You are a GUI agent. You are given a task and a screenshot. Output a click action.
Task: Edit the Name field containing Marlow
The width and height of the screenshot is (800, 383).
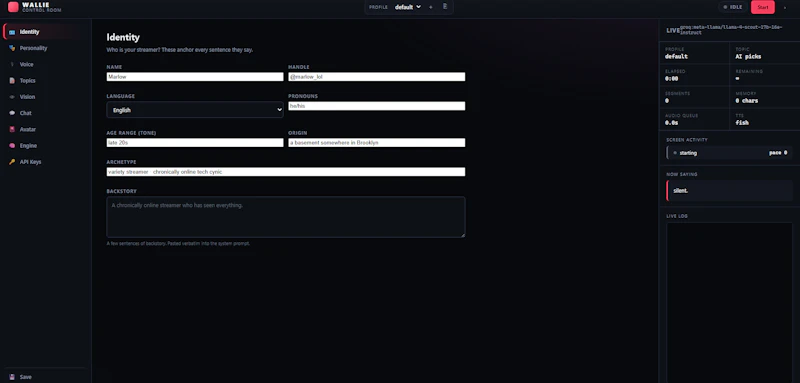coord(195,76)
